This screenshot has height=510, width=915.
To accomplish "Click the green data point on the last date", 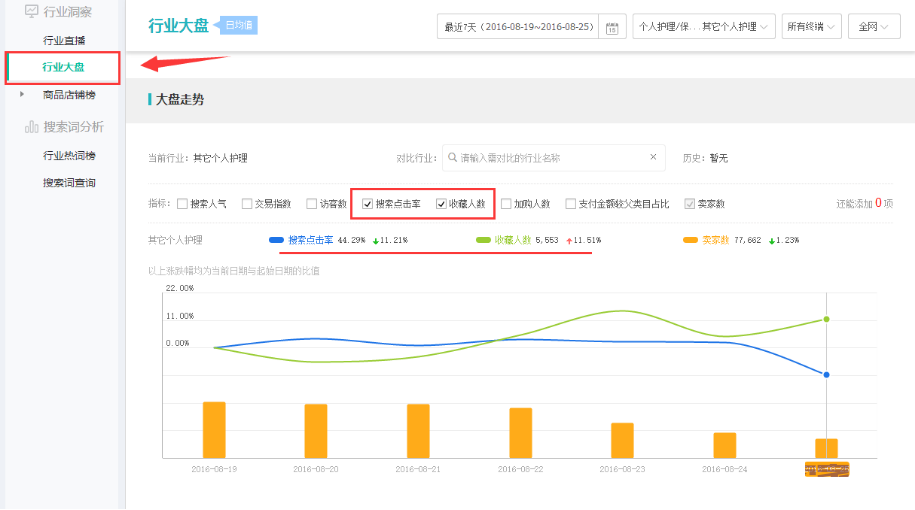I will pyautogui.click(x=826, y=319).
